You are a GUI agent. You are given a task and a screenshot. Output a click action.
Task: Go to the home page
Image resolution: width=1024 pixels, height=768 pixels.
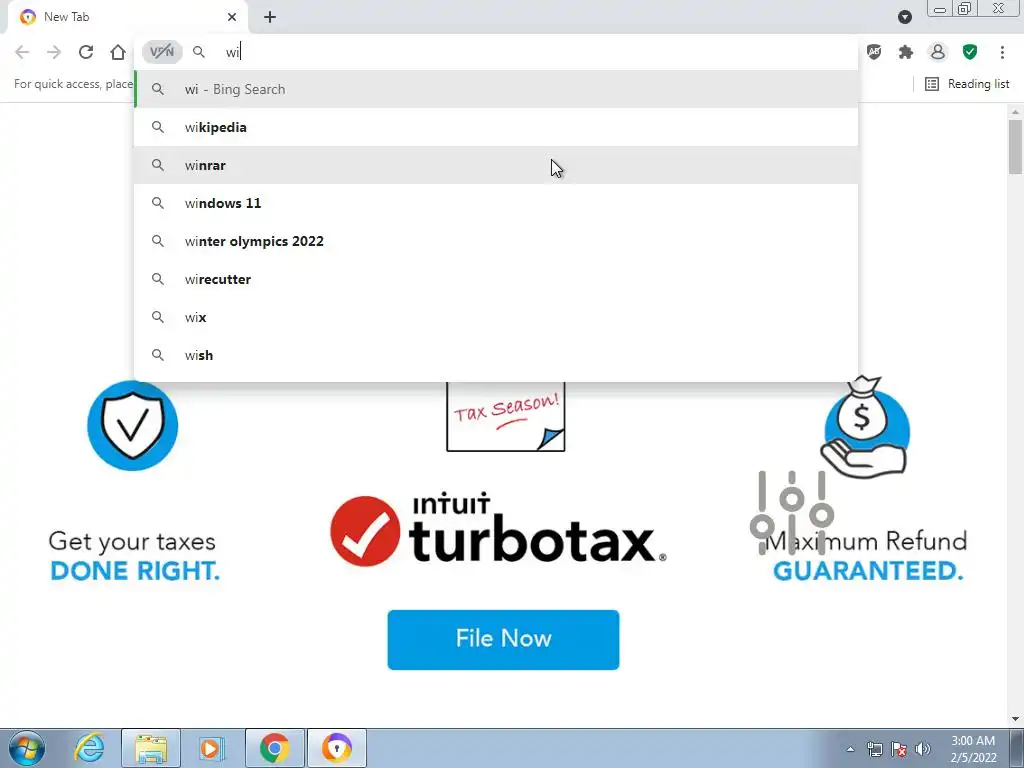pos(118,52)
